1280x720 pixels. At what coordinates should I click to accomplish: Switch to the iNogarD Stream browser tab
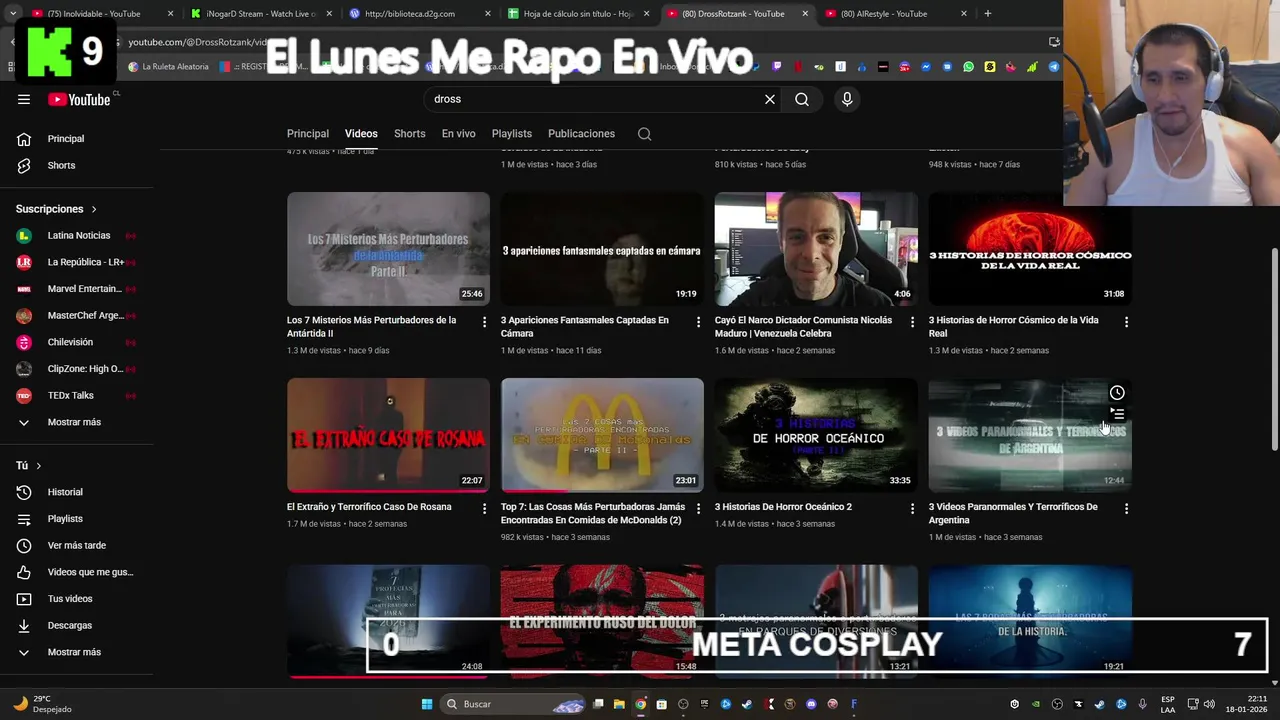(x=260, y=14)
